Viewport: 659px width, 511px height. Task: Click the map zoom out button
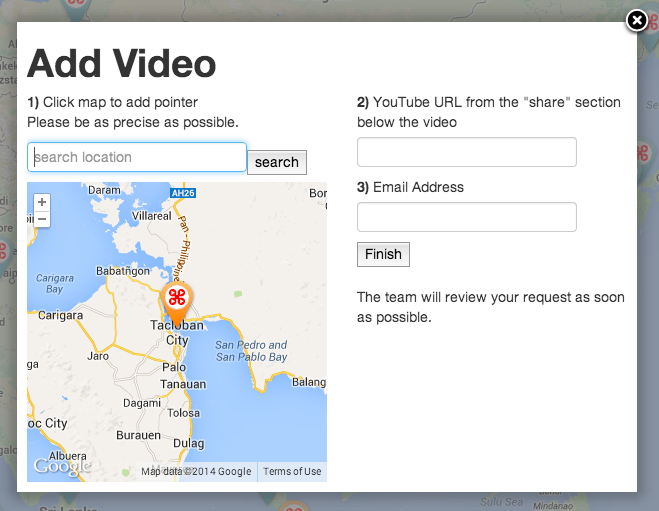[x=42, y=218]
